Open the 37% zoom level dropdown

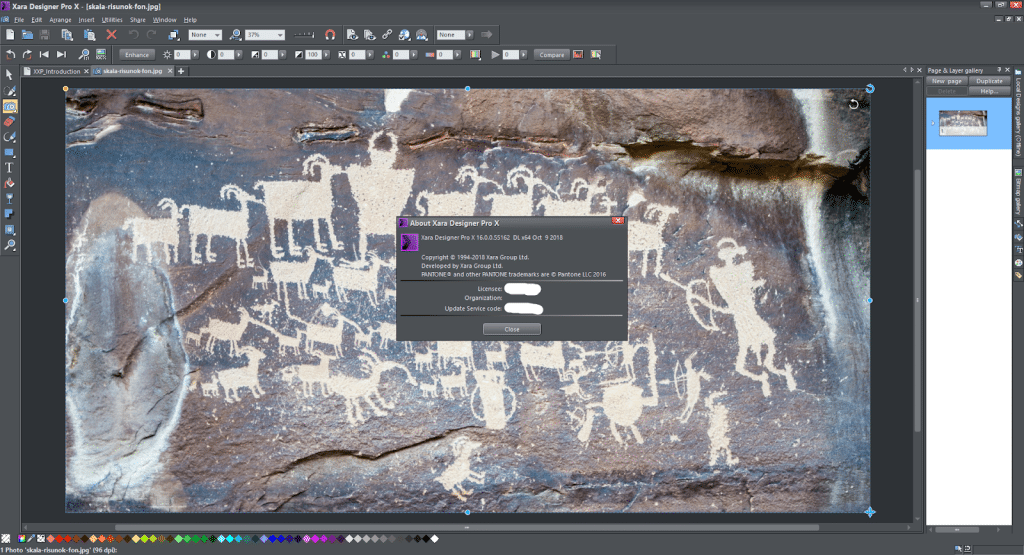(279, 35)
